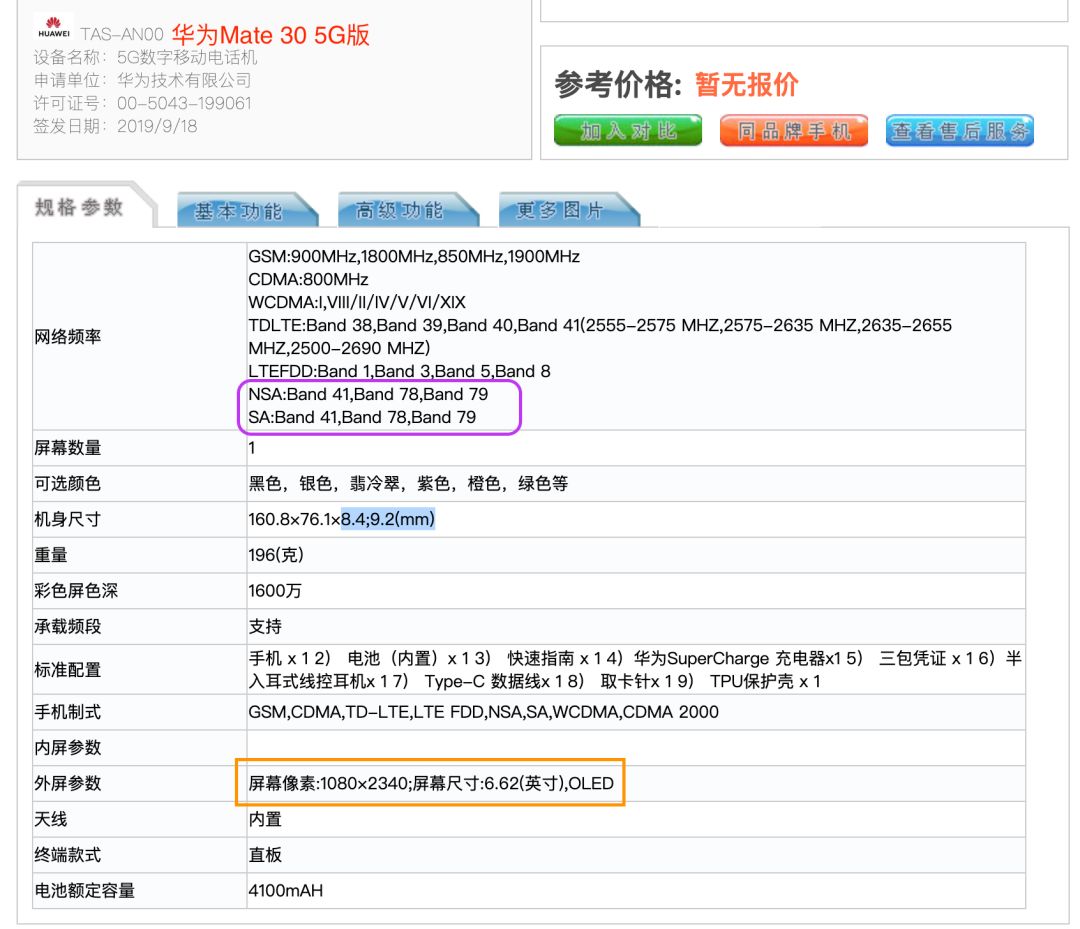
Task: Click the TDLTE:Band 38 line
Action: click(600, 336)
